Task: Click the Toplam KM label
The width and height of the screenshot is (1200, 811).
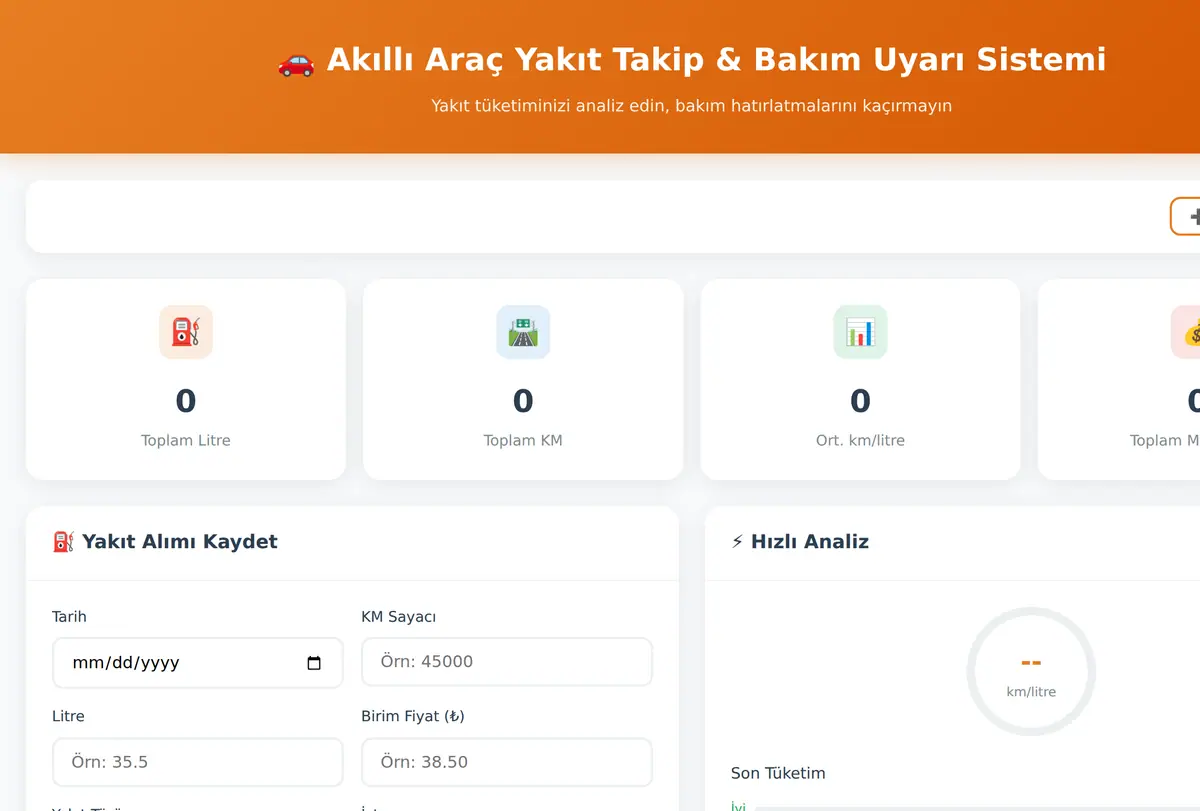Action: click(x=523, y=440)
